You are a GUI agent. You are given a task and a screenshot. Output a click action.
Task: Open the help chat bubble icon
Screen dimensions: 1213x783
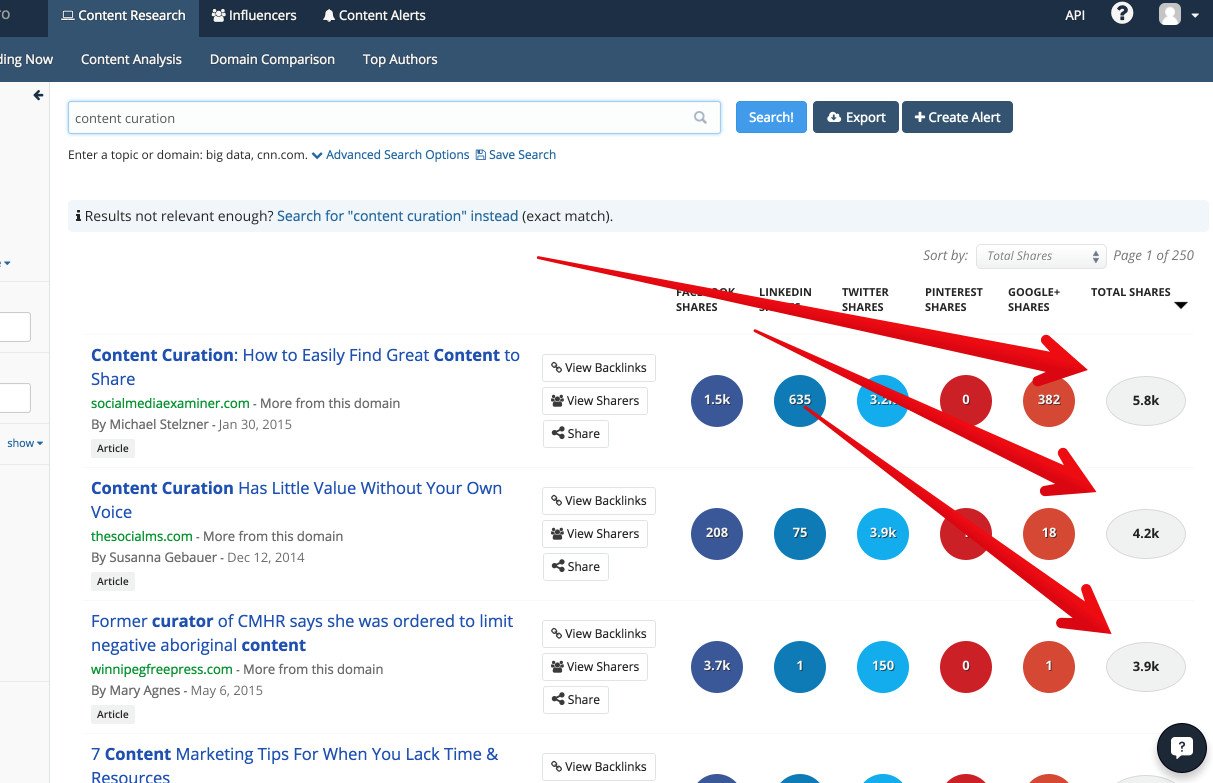(1181, 747)
